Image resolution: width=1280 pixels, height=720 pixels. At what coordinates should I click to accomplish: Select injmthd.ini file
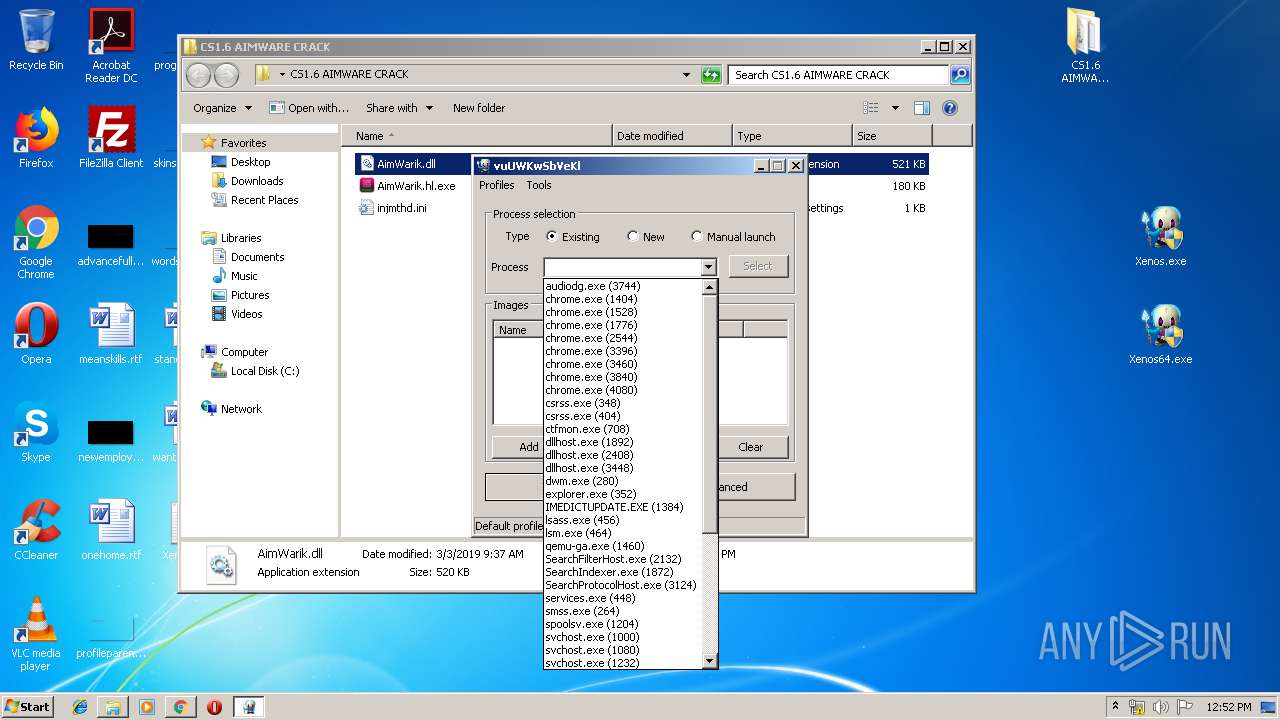coord(393,208)
